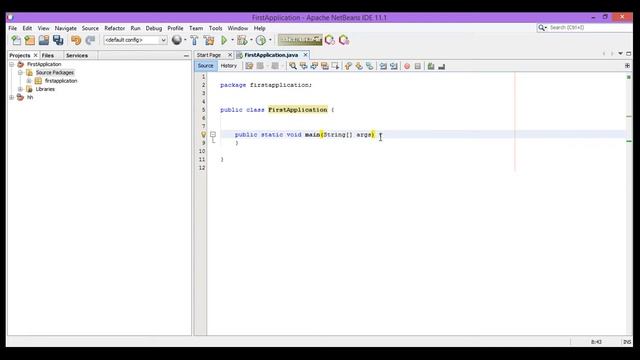Viewport: 640px width, 360px height.
Task: Open editor tabs list dropdown arrow
Action: pyautogui.click(x=620, y=53)
